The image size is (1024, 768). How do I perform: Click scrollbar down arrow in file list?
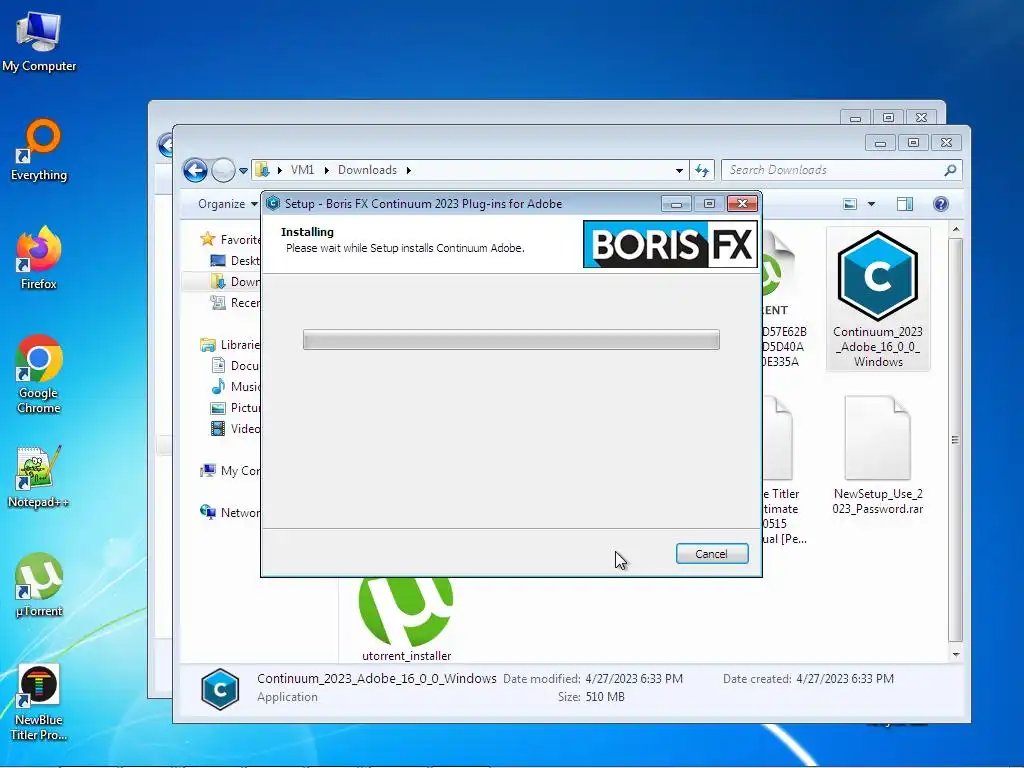955,654
